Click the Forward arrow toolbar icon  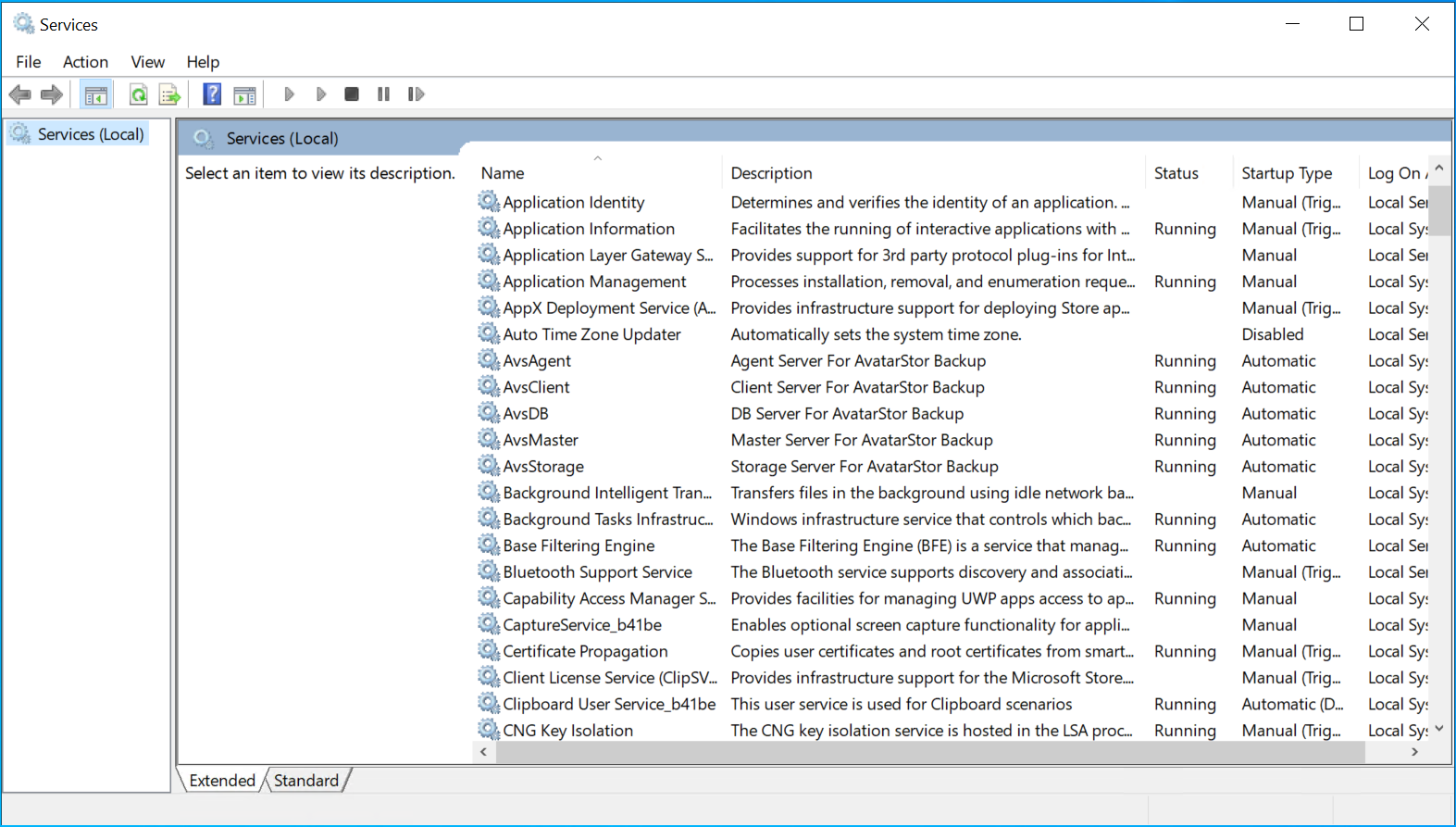pyautogui.click(x=52, y=94)
